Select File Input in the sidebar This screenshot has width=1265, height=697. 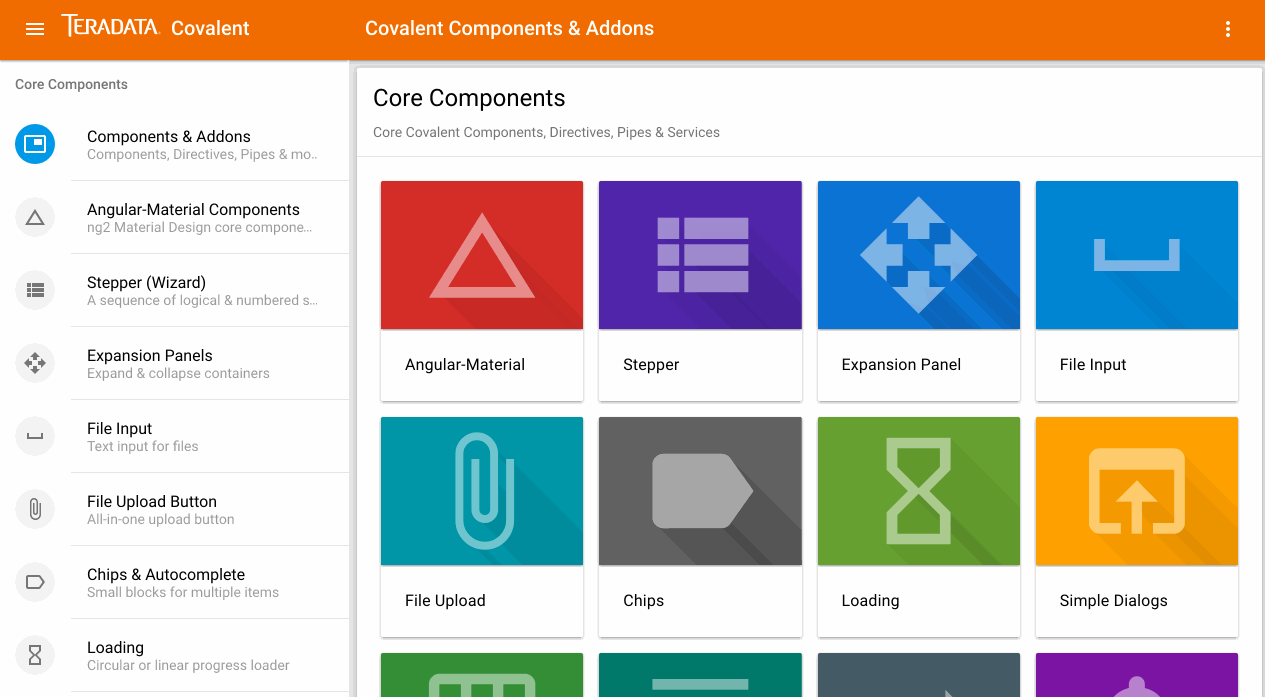click(x=175, y=436)
